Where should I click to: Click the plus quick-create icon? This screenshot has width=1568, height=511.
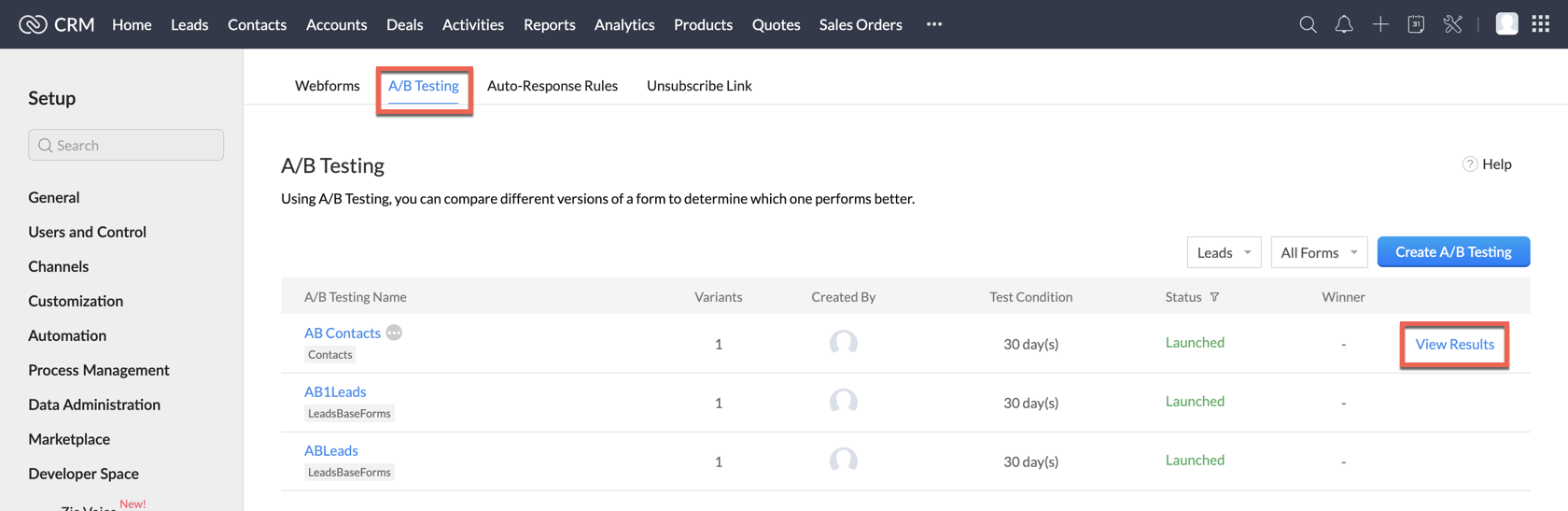pos(1379,24)
